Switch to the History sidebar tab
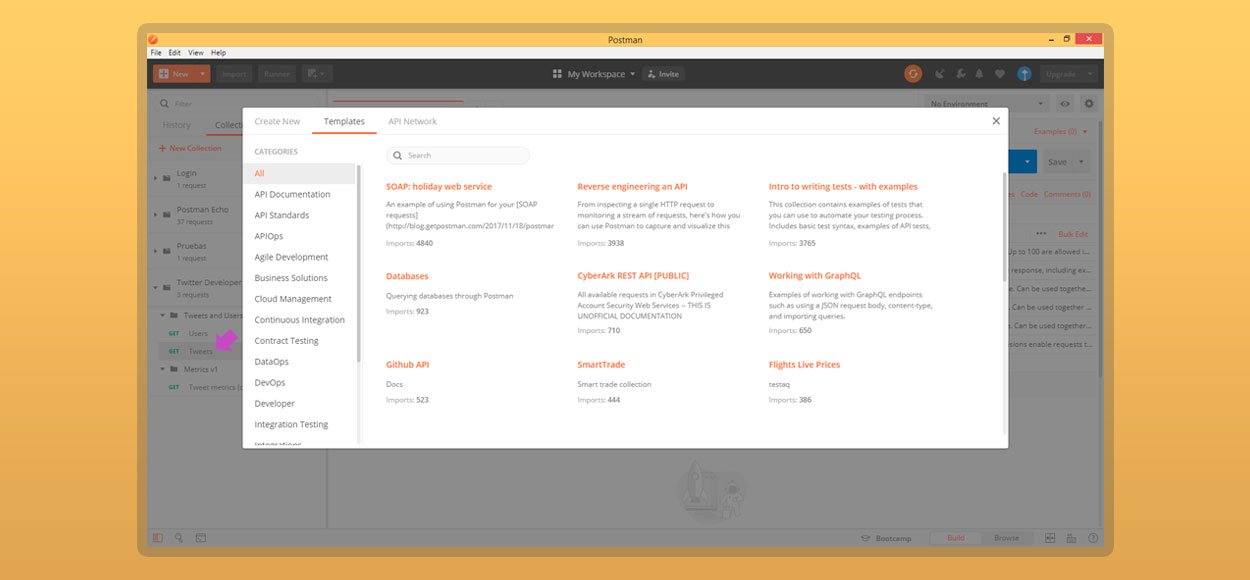1250x580 pixels. (177, 125)
